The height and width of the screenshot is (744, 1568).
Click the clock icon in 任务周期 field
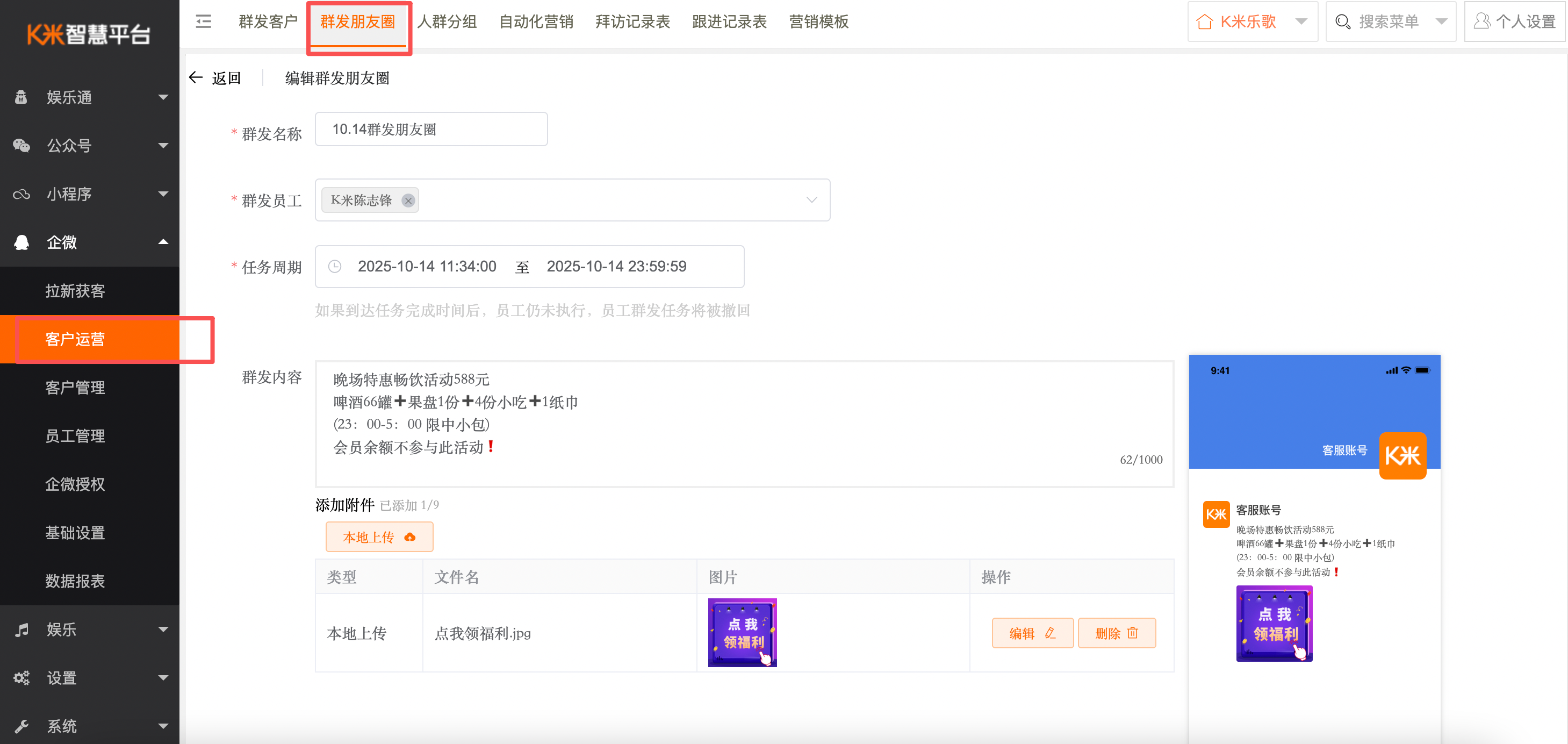pyautogui.click(x=335, y=266)
